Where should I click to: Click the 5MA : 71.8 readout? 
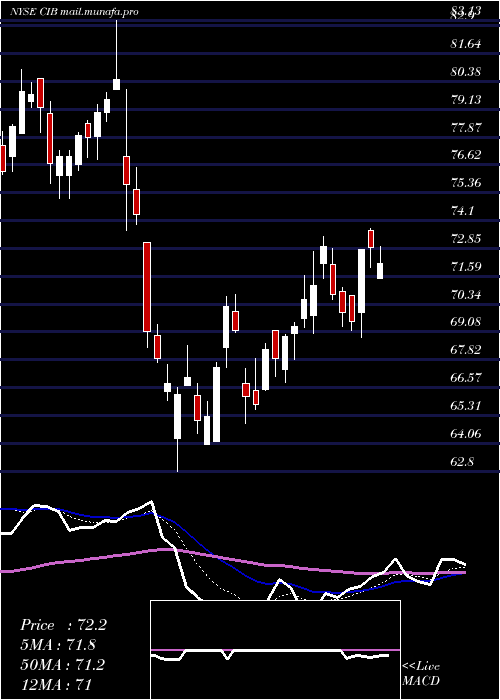pyautogui.click(x=58, y=645)
